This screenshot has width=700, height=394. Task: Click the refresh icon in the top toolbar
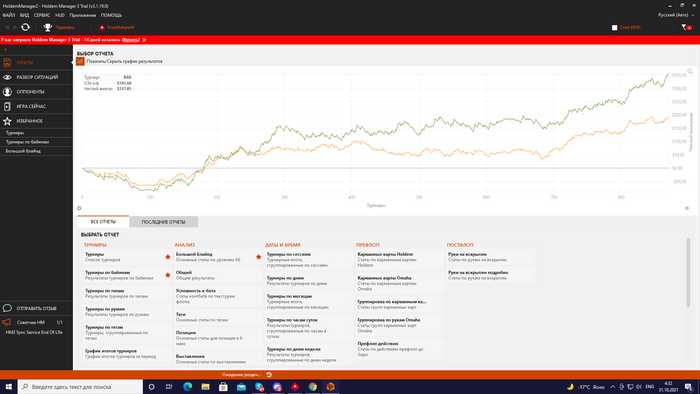click(x=25, y=27)
